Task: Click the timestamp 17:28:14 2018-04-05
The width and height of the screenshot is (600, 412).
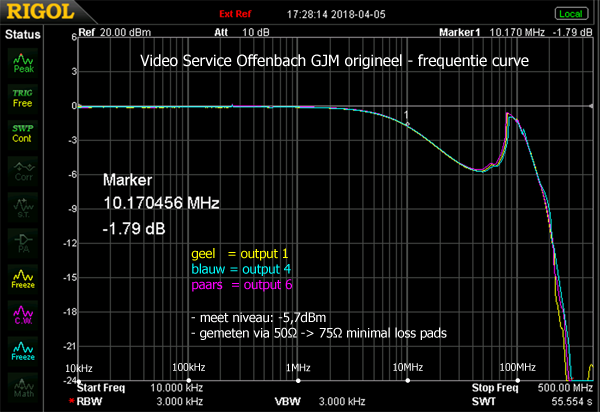Action: [x=336, y=15]
